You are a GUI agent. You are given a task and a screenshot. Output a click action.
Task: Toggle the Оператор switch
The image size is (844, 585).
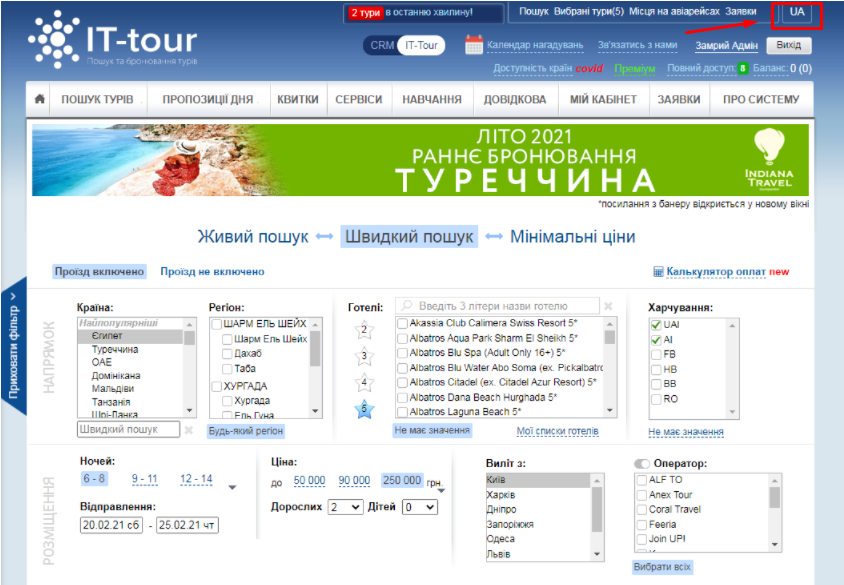642,464
